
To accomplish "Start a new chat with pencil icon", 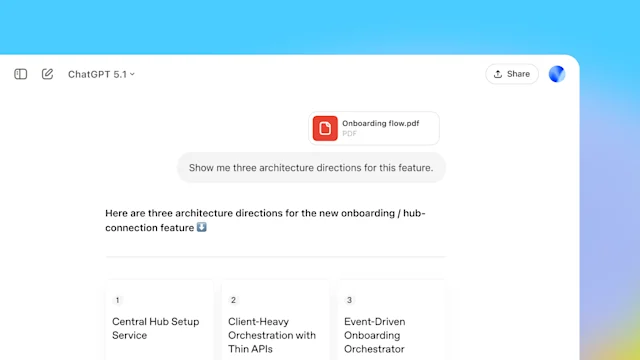I will tap(47, 74).
